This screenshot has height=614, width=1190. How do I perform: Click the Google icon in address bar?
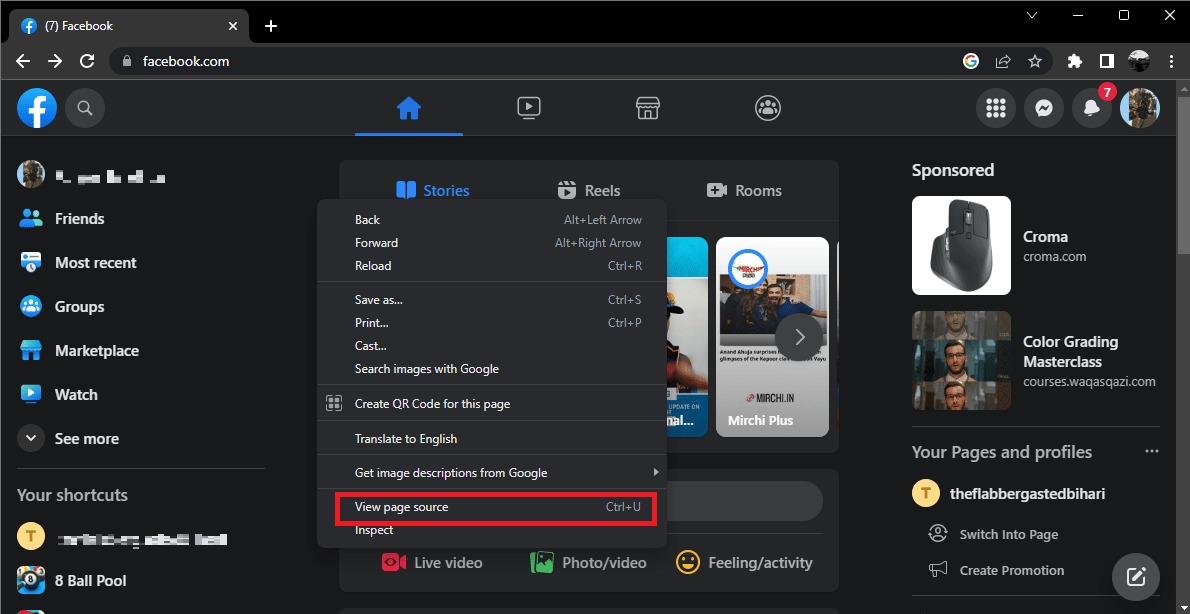[x=971, y=61]
